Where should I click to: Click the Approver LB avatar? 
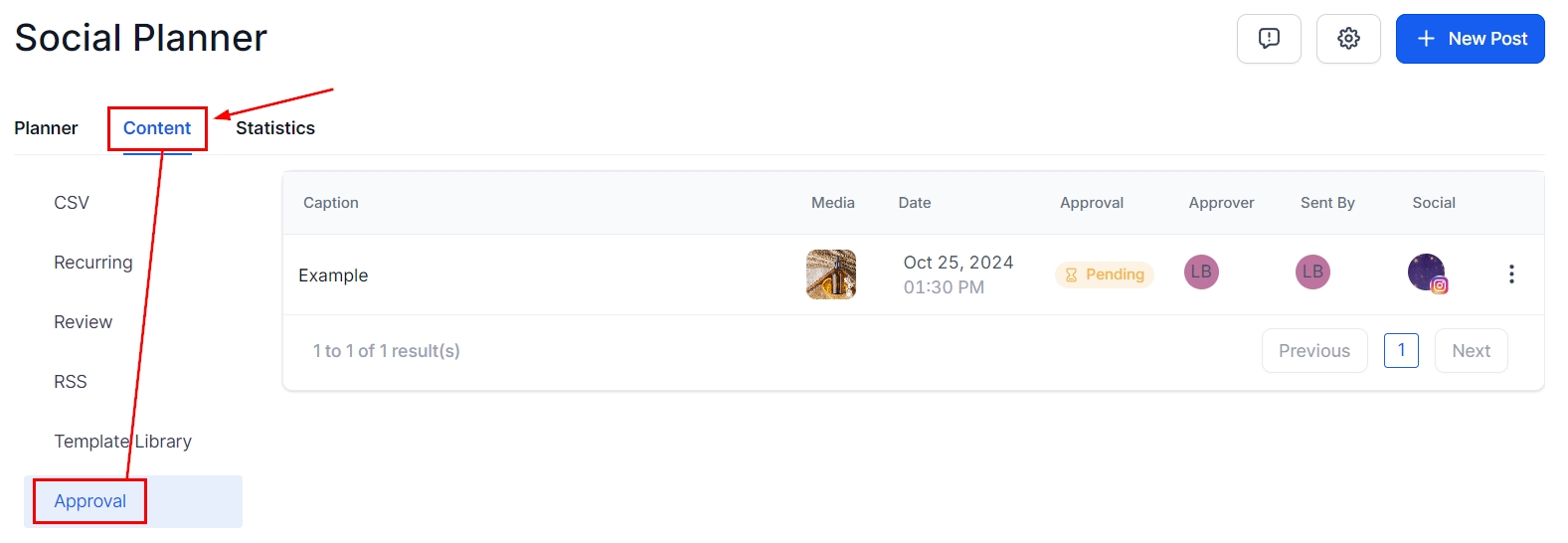1201,272
